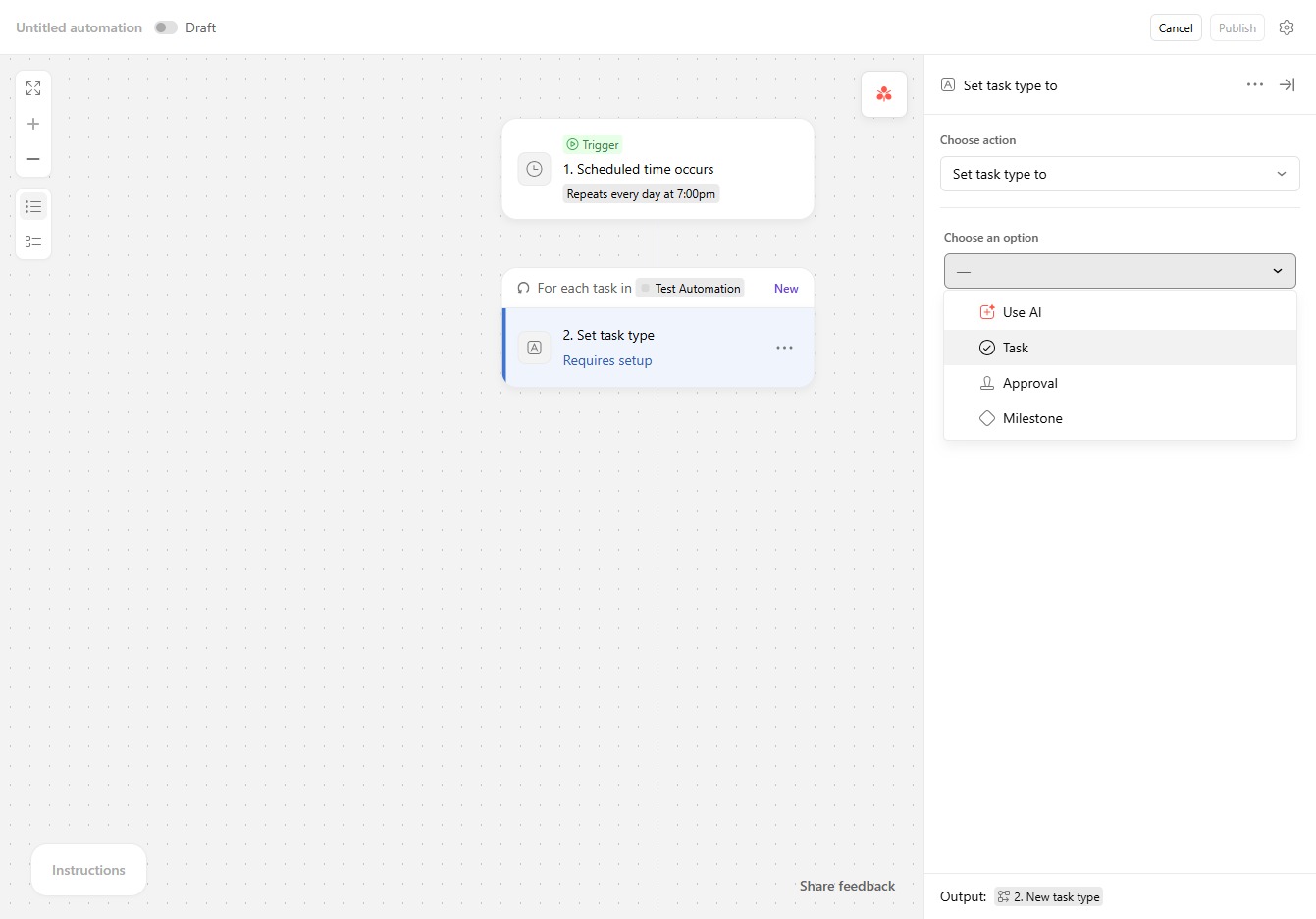Select Approval from the options
The height and width of the screenshot is (919, 1316).
click(x=1120, y=383)
